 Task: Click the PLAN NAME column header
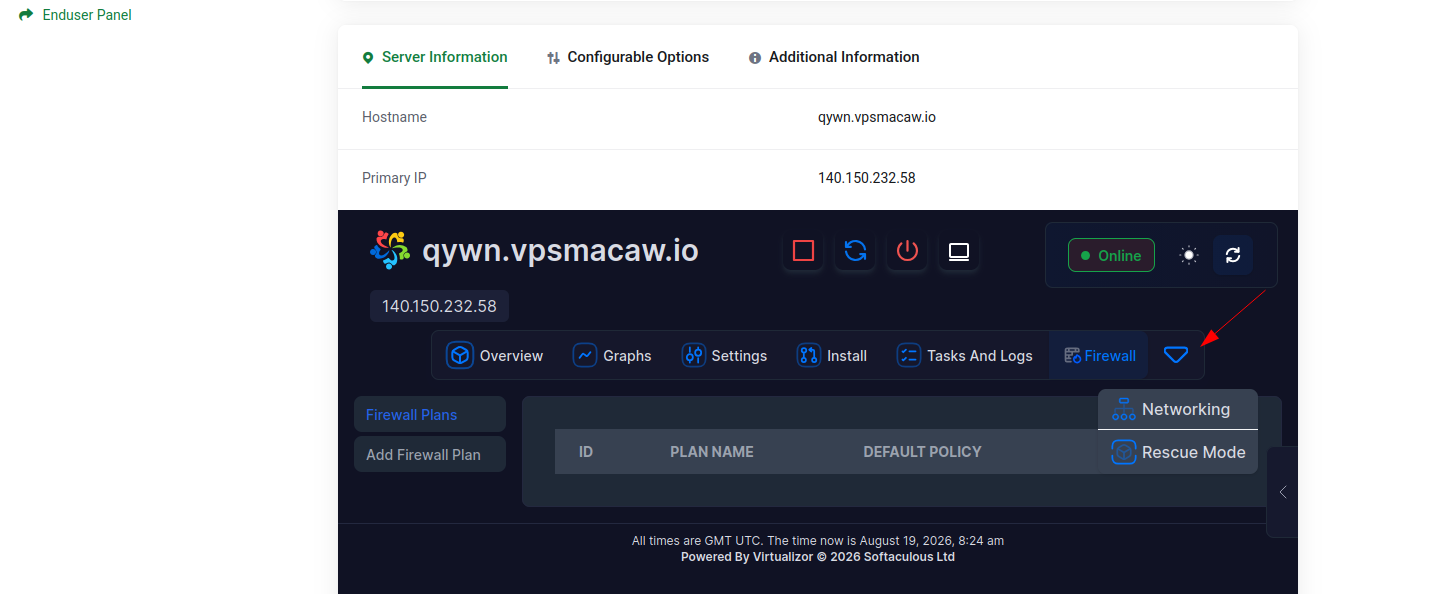[x=712, y=452]
